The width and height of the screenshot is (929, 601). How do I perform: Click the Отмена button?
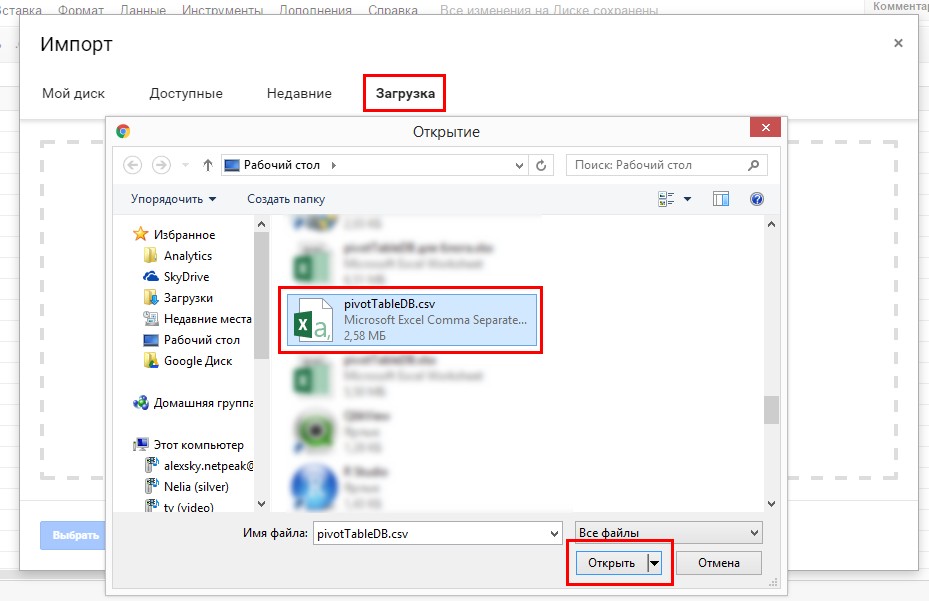coord(718,563)
